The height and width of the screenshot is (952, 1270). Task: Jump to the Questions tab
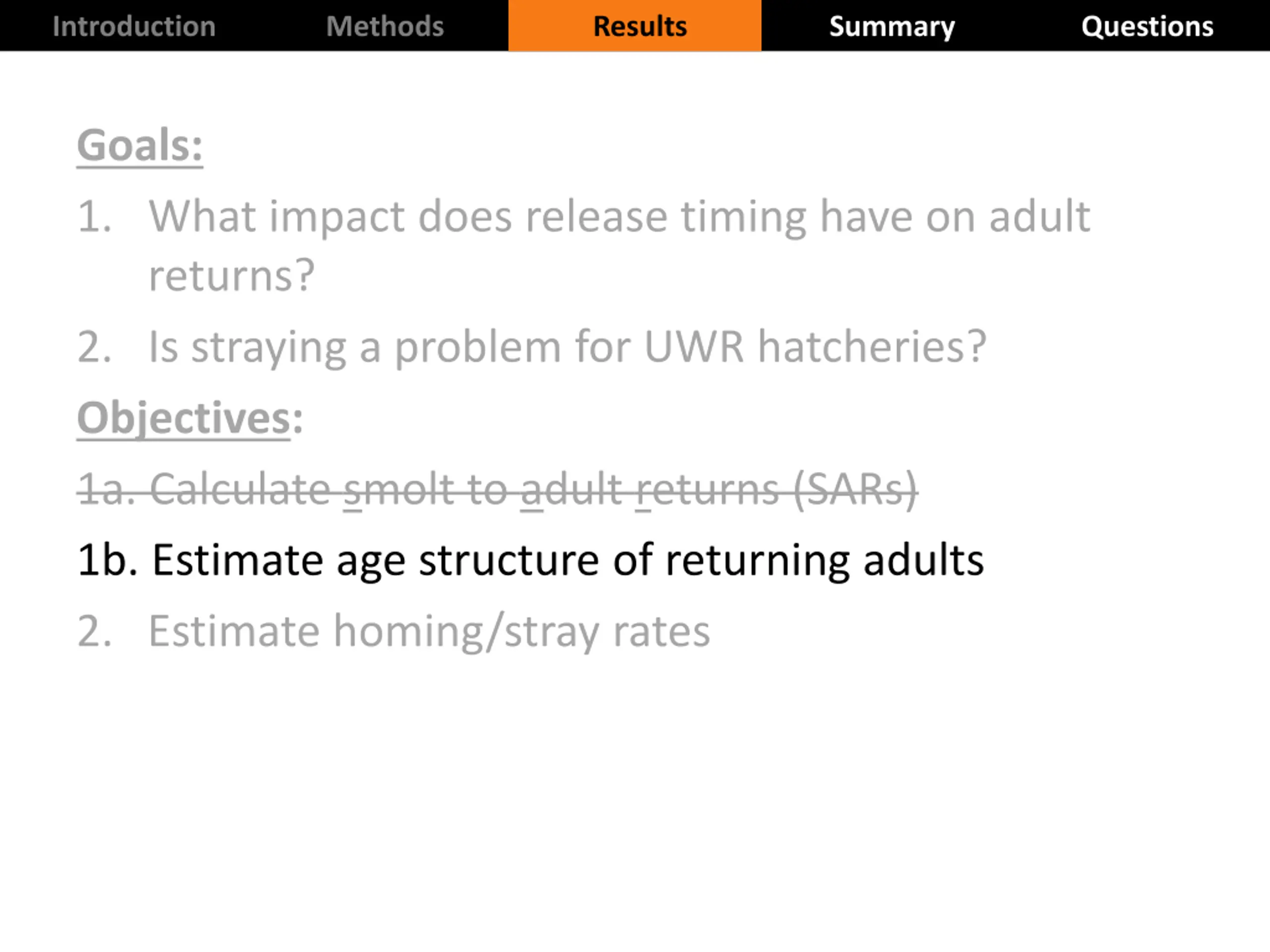tap(1147, 27)
